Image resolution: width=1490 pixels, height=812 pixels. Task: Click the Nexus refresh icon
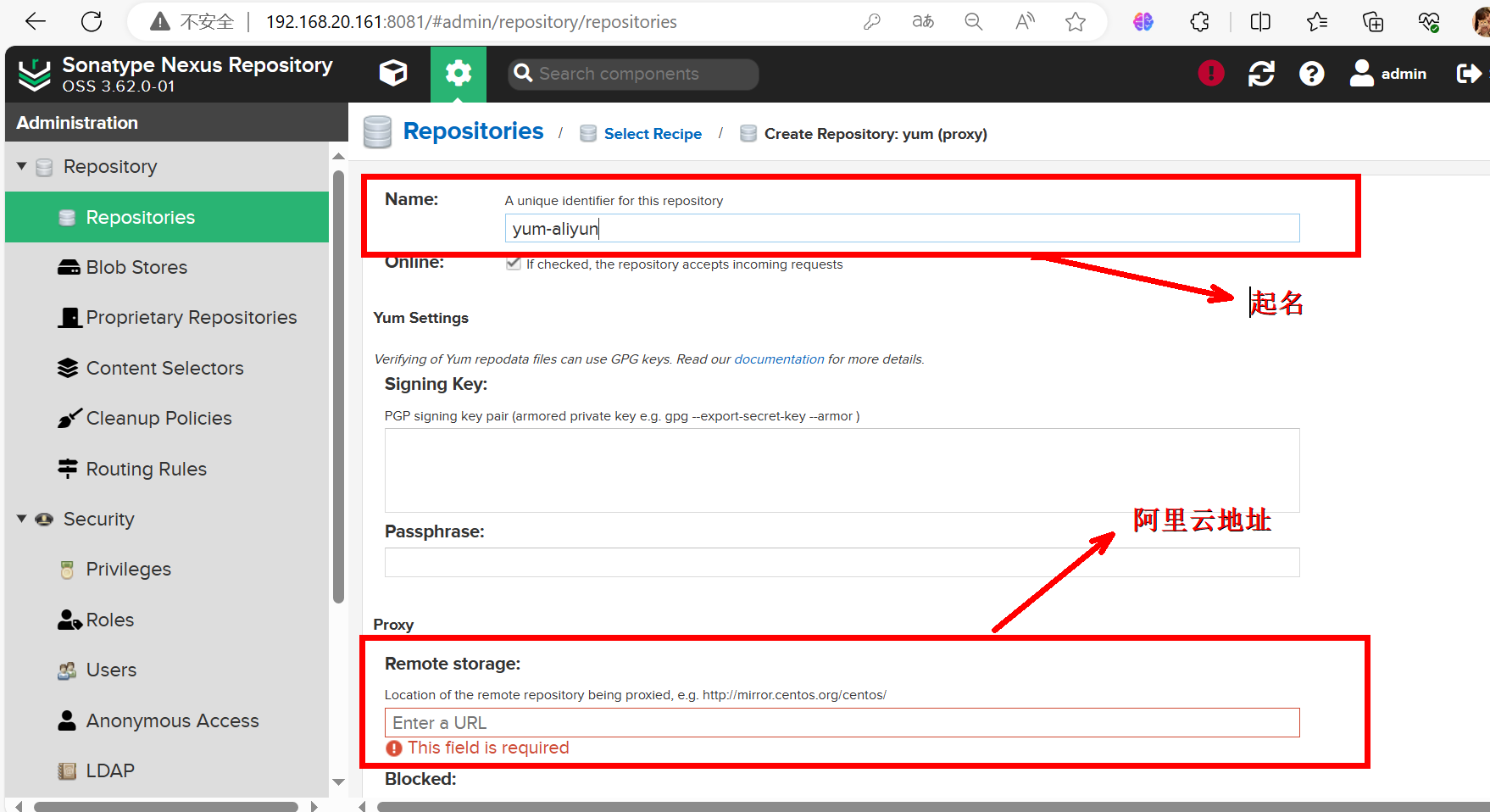(x=1261, y=74)
